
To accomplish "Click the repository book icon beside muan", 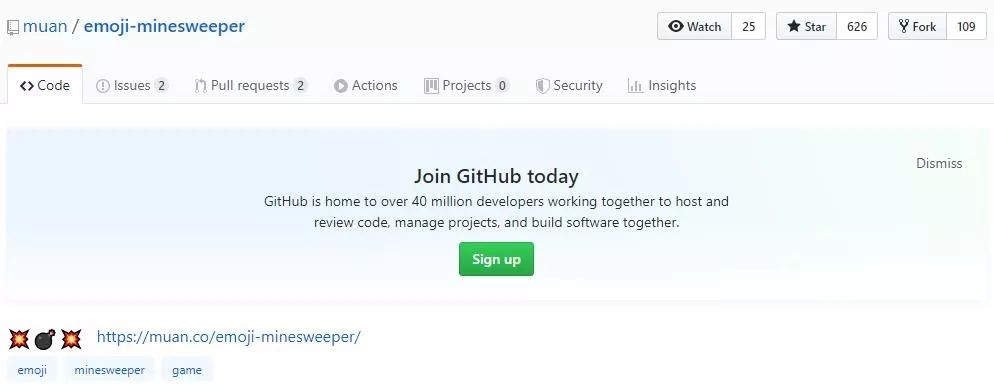I will [13, 27].
